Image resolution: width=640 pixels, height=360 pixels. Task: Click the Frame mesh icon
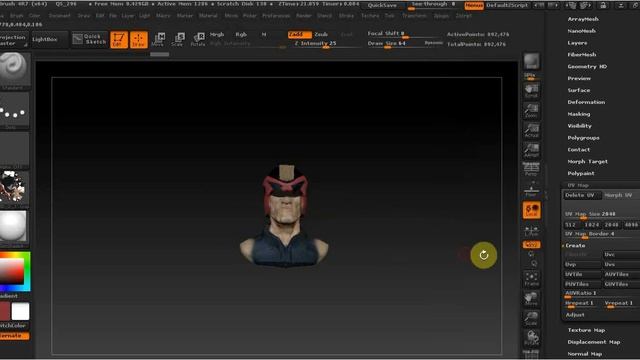[531, 279]
